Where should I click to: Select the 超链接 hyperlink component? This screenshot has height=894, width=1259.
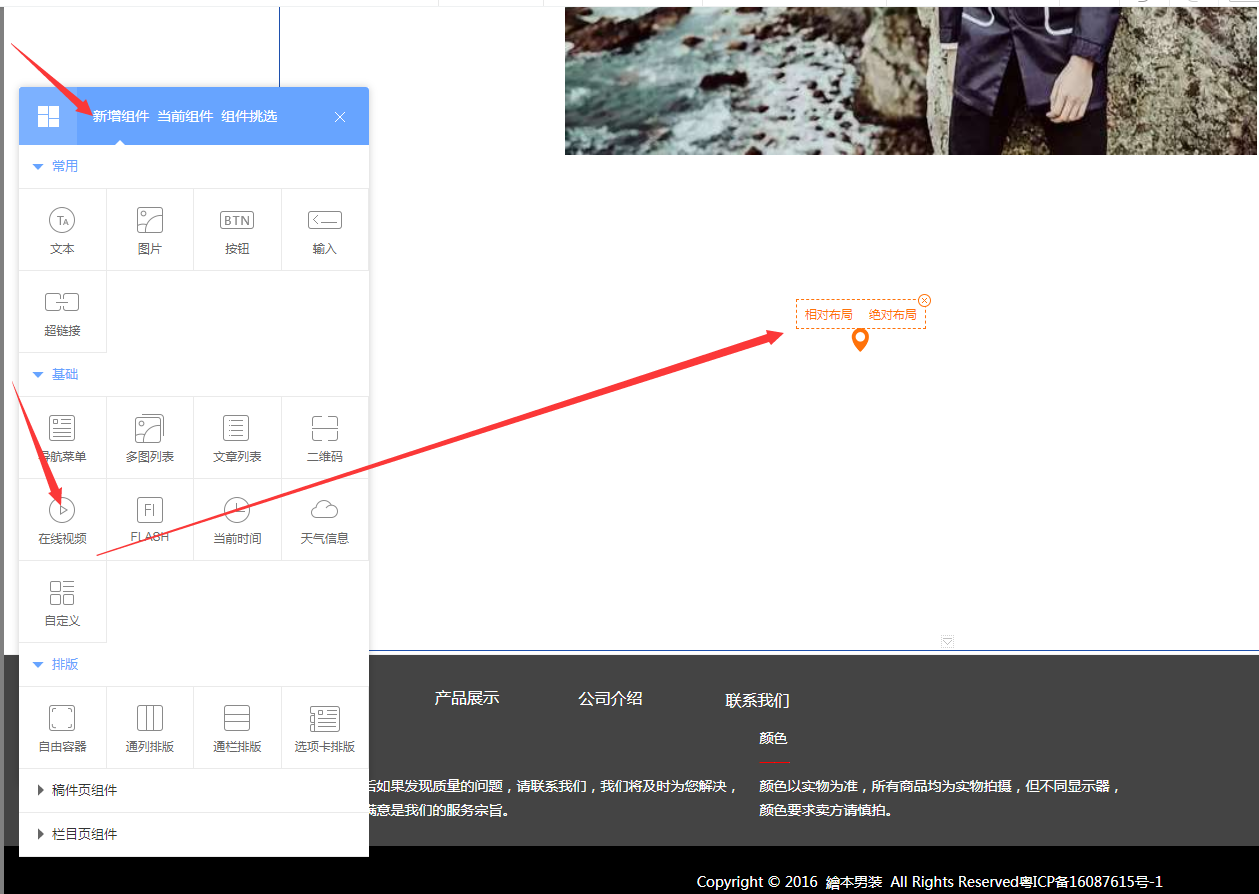[62, 303]
